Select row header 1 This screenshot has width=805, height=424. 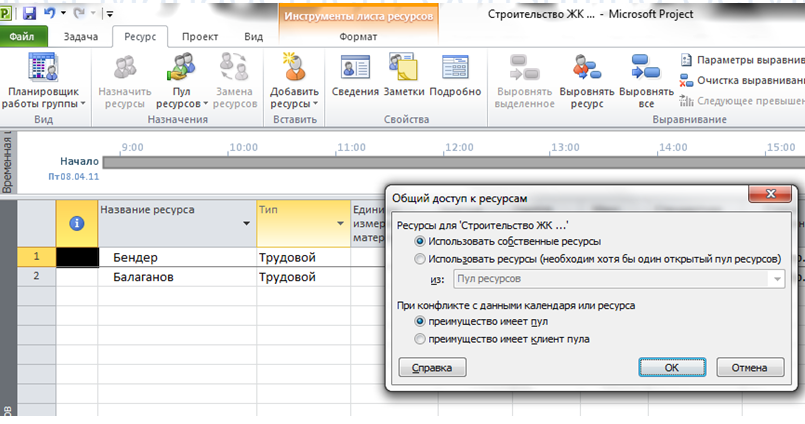36,257
